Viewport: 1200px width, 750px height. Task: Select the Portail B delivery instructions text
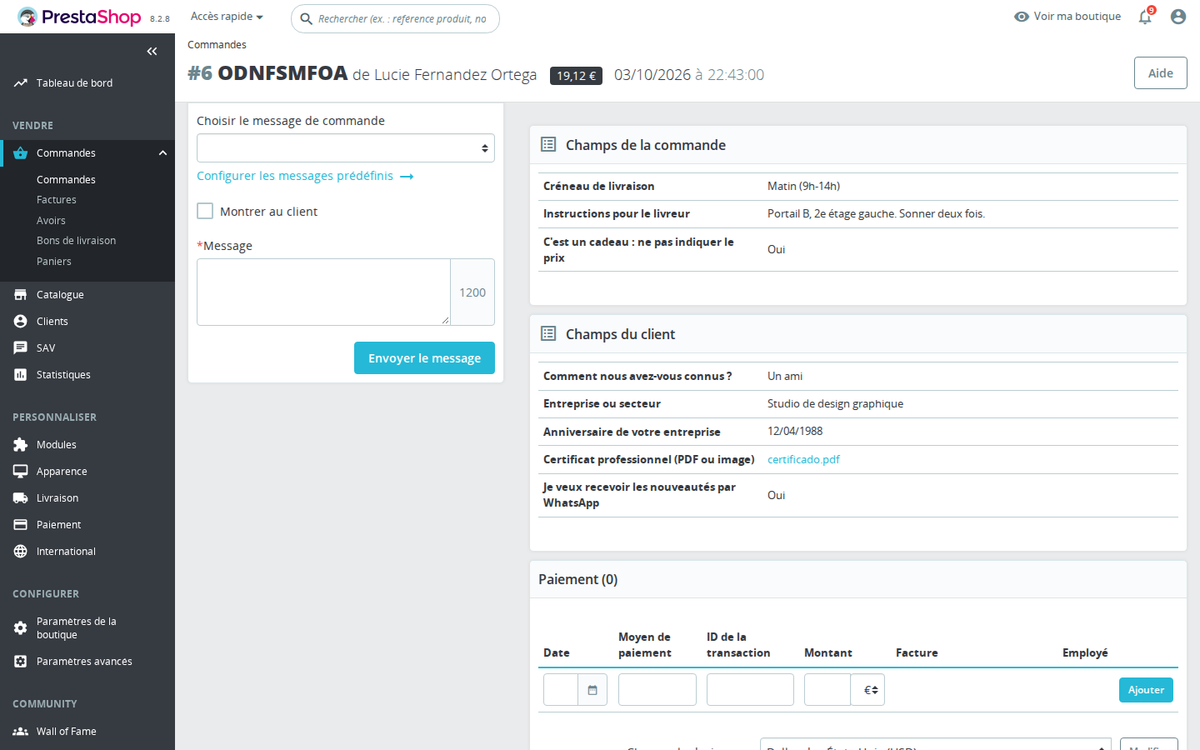[x=876, y=213]
